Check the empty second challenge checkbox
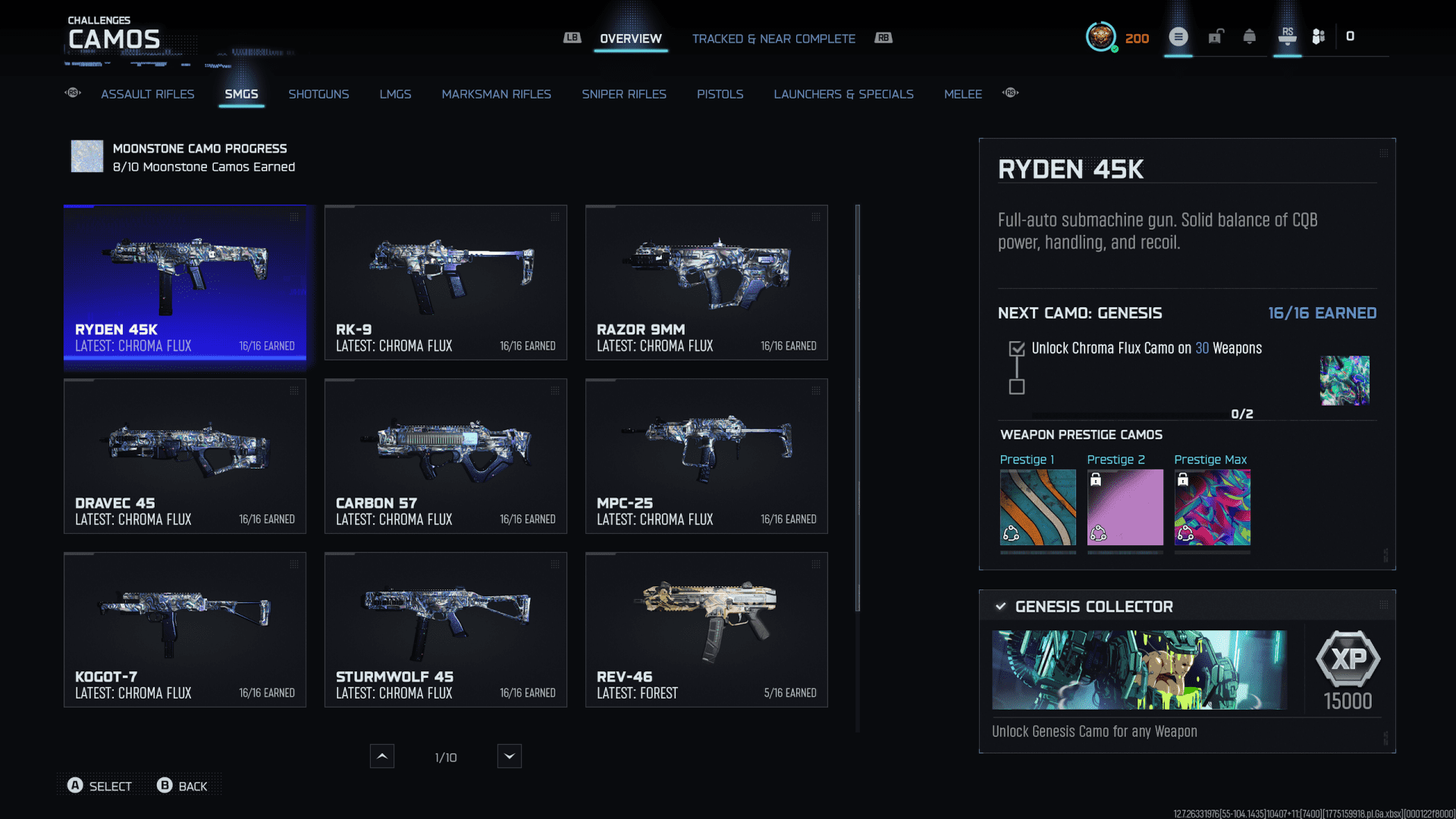Viewport: 1456px width, 819px height. pyautogui.click(x=1017, y=387)
